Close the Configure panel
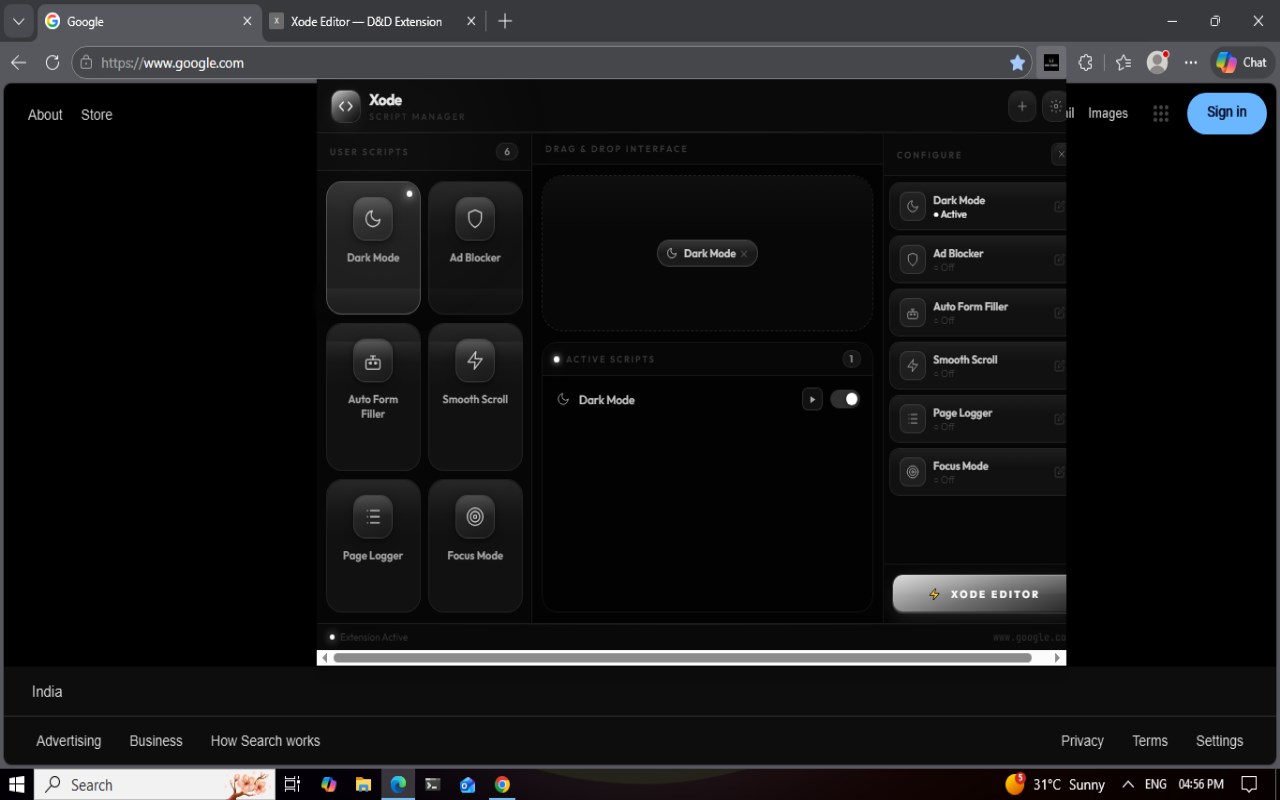Viewport: 1280px width, 800px height. [1060, 154]
